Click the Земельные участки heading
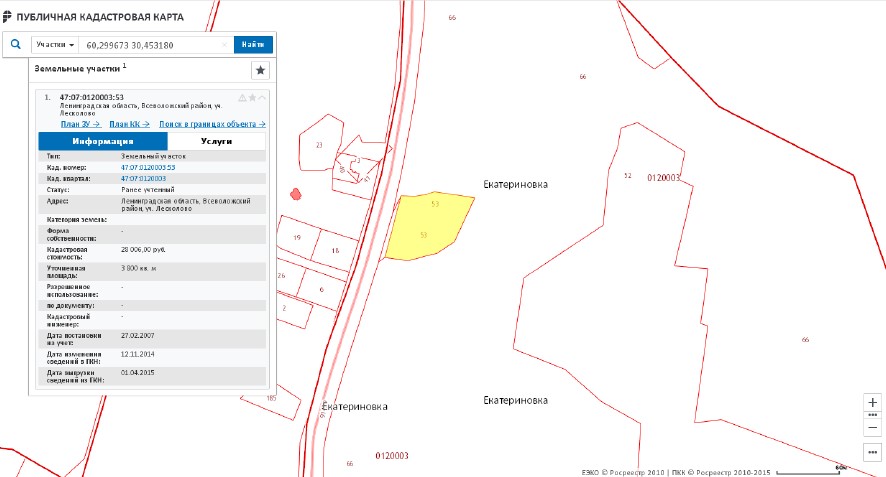Screen dimensions: 886x477 coord(77,68)
